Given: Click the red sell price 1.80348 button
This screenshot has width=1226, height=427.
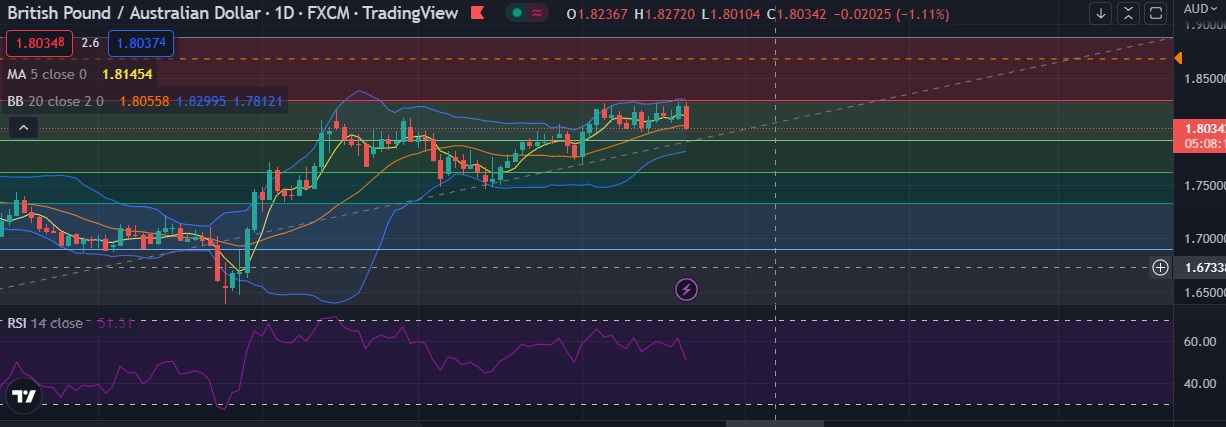Looking at the screenshot, I should [40, 43].
